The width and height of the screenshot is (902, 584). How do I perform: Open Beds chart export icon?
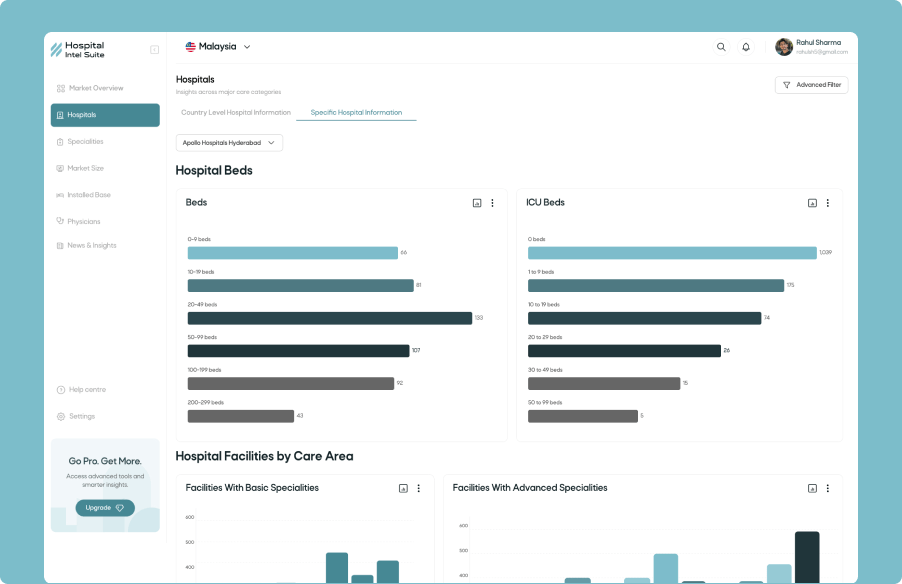477,203
